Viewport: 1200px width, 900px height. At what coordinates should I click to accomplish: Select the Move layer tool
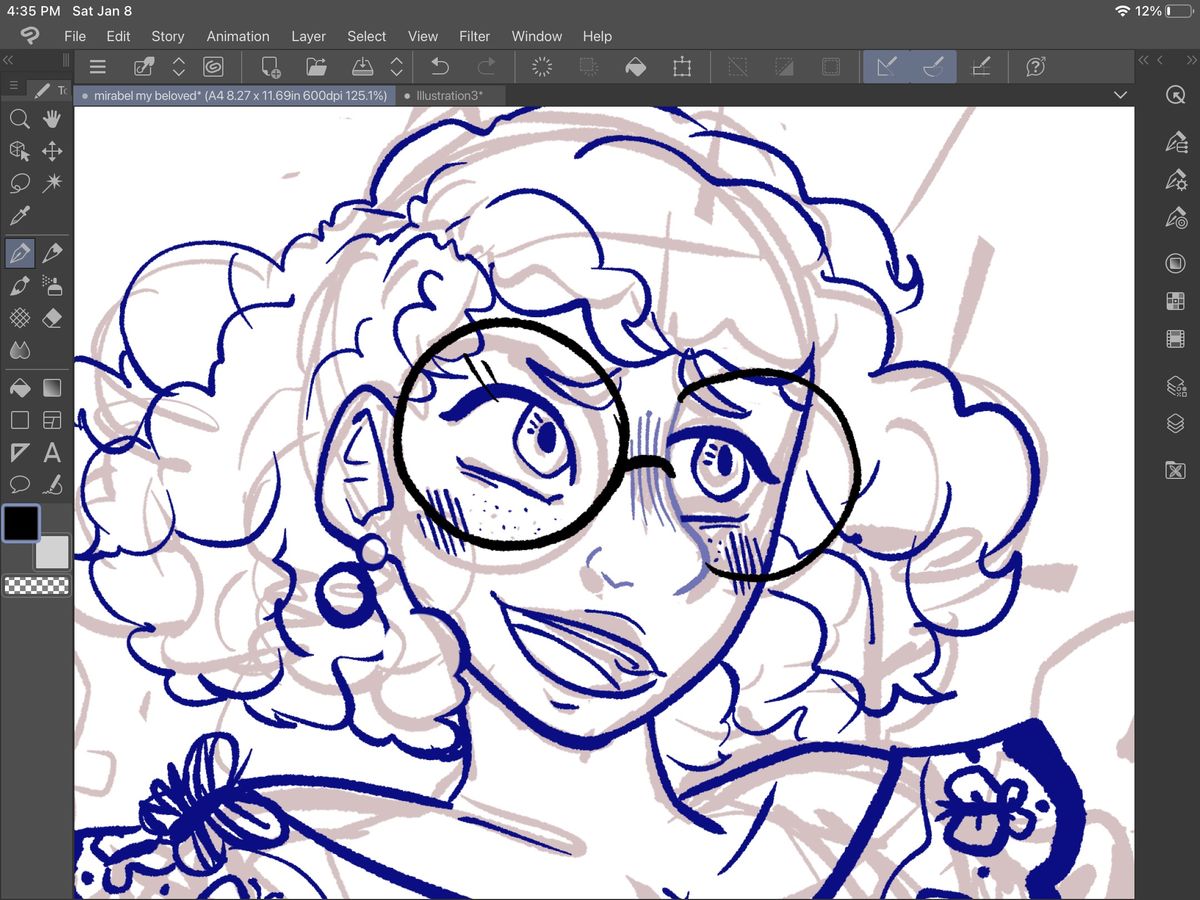[52, 151]
